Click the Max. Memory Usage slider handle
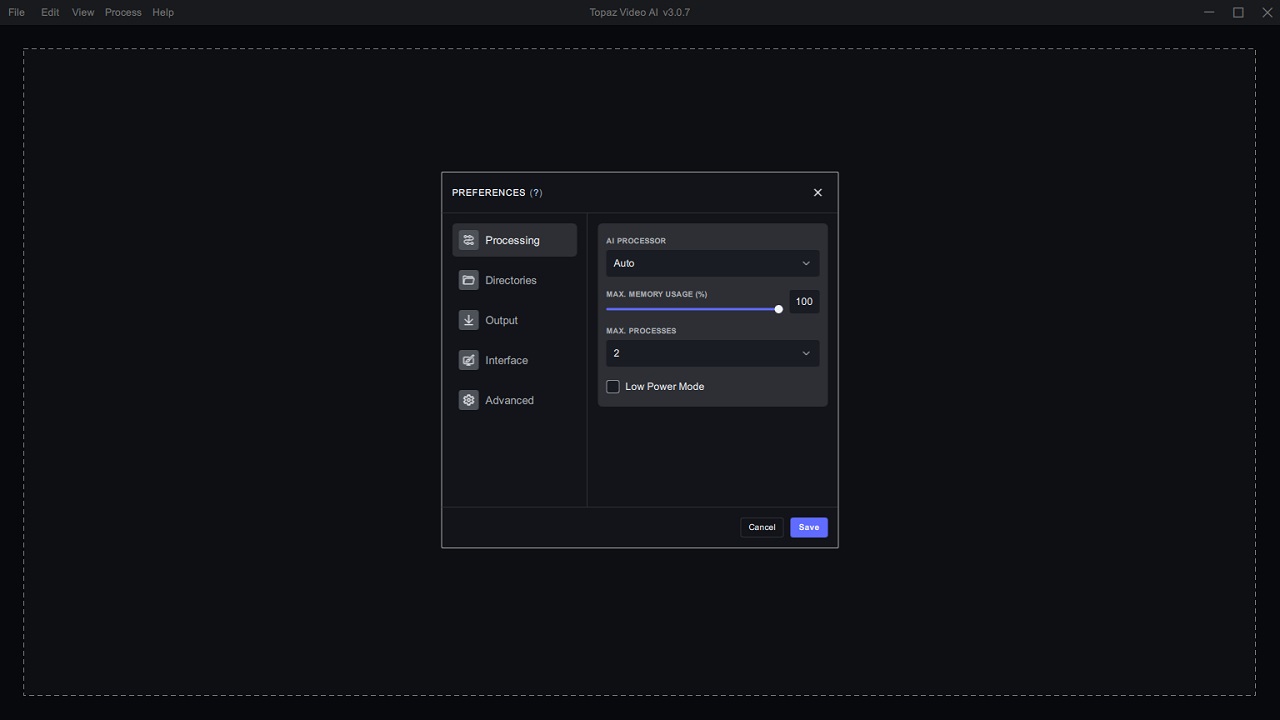1280x720 pixels. [778, 309]
